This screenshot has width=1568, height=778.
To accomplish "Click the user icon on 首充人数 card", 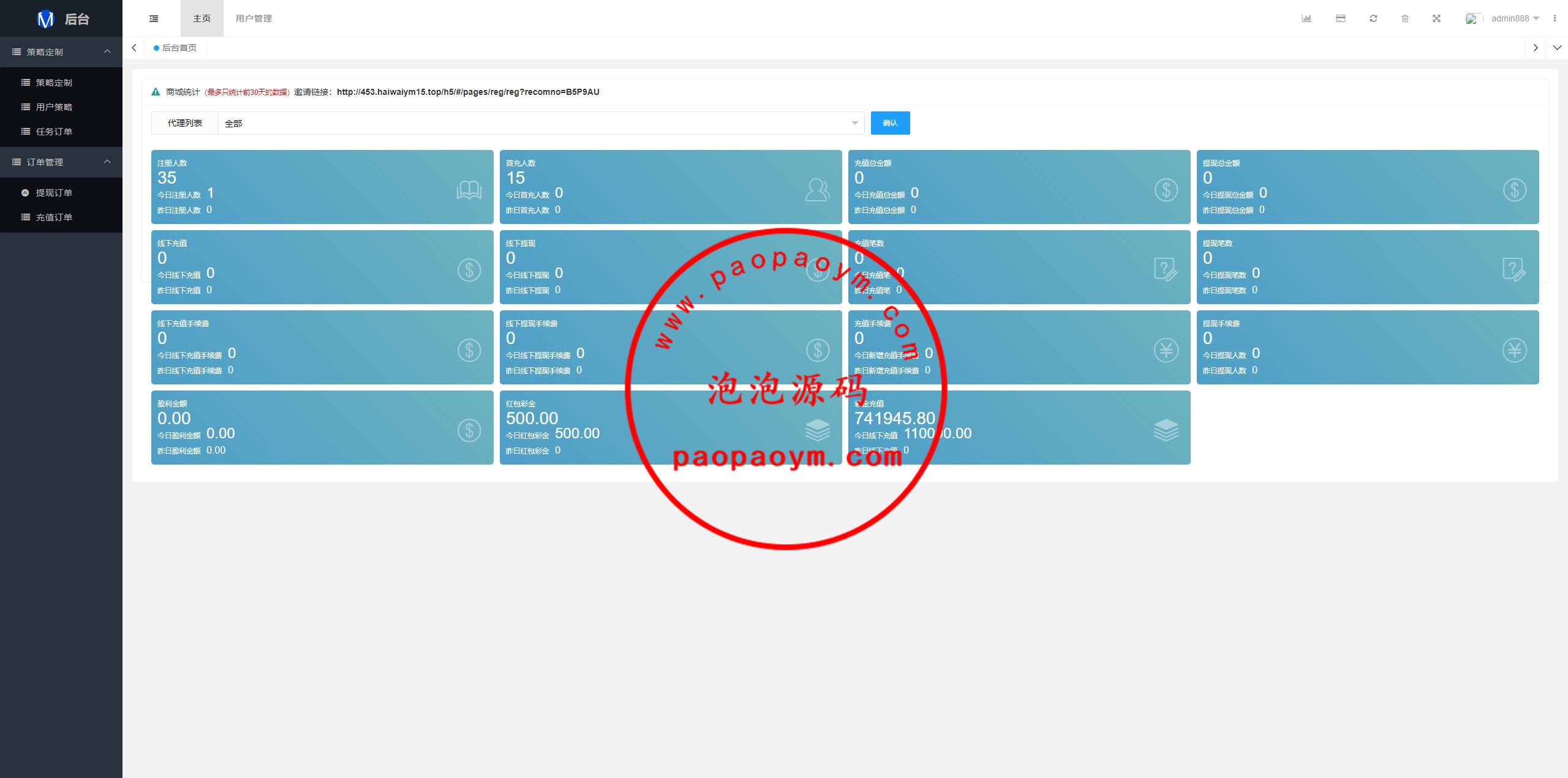I will (x=817, y=190).
